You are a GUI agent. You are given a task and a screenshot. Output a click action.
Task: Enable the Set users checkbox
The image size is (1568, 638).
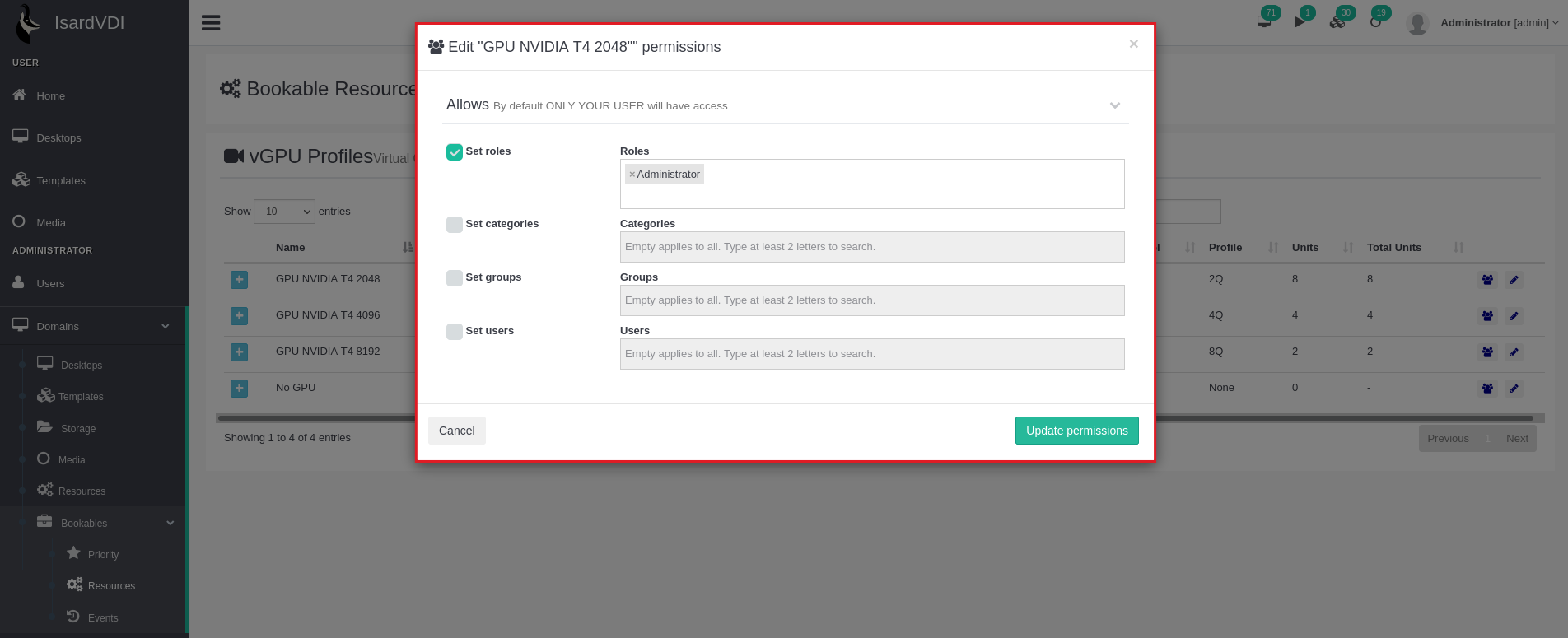pyautogui.click(x=455, y=332)
